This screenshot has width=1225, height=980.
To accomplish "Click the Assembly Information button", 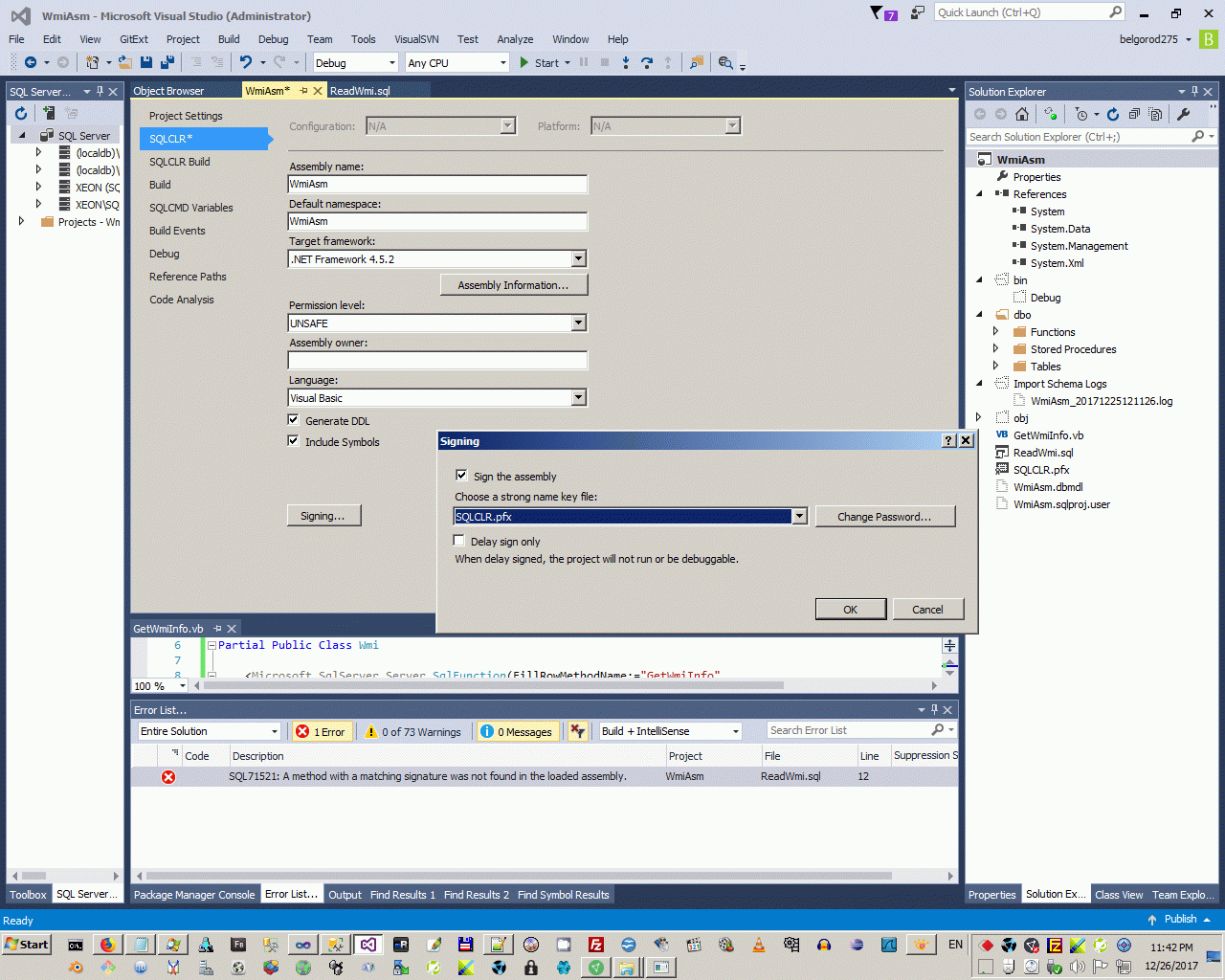I will coord(514,285).
